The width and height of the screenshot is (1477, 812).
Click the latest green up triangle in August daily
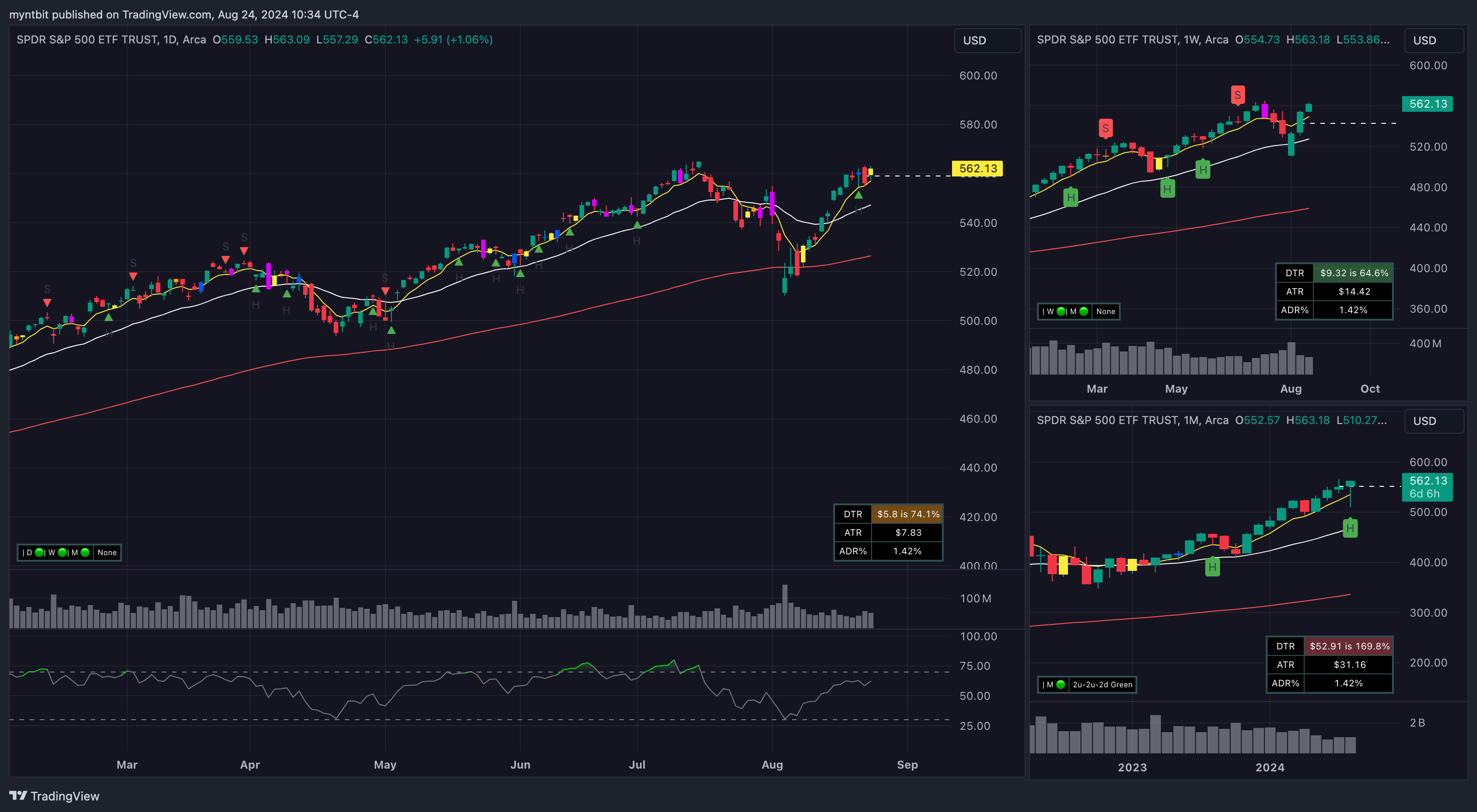858,195
